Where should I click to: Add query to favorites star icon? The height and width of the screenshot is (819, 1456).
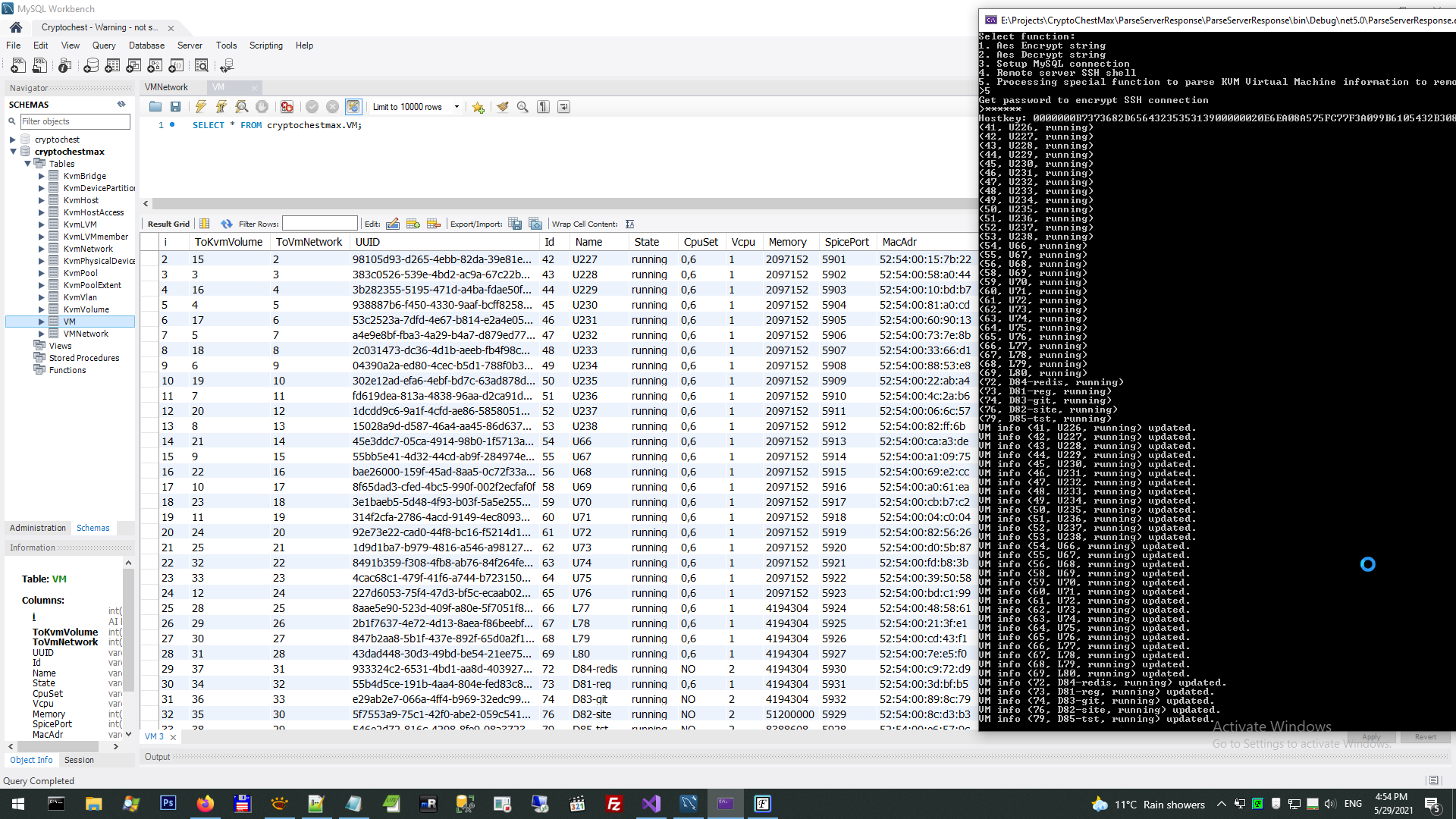tap(478, 107)
